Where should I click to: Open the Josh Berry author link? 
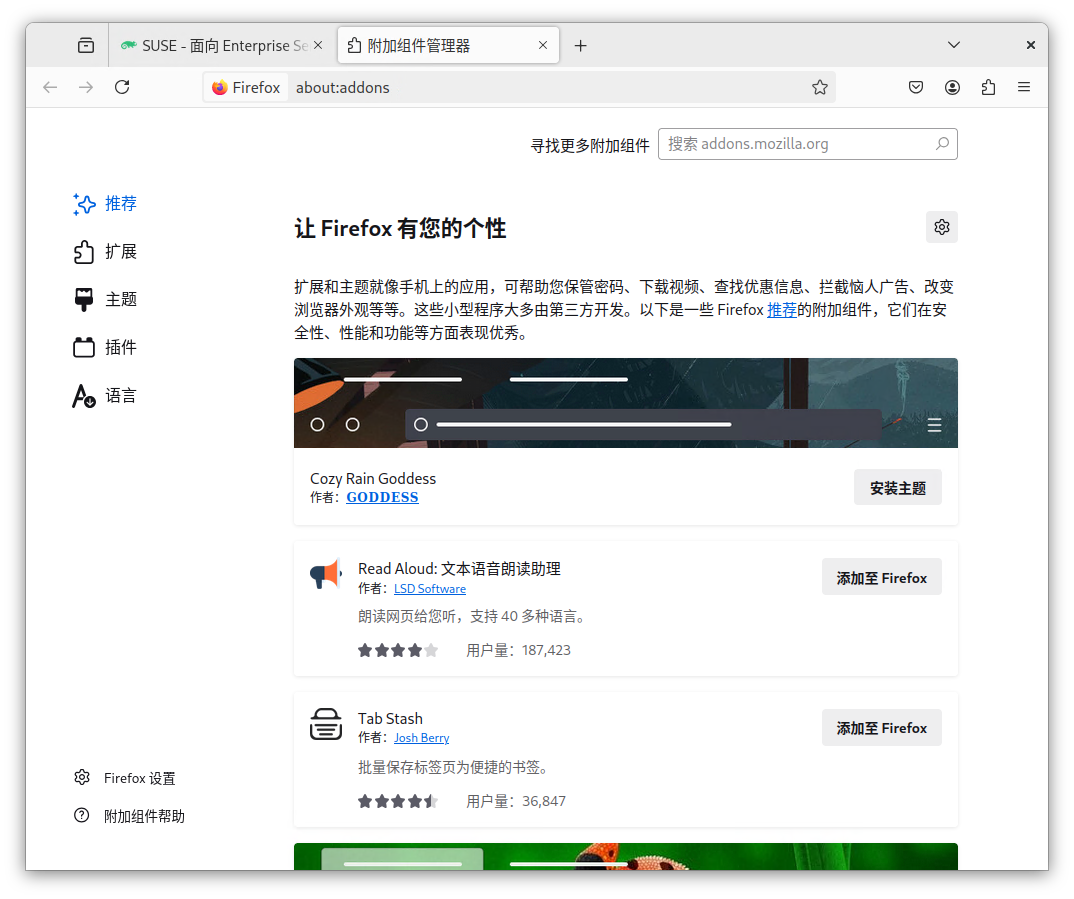(x=421, y=737)
